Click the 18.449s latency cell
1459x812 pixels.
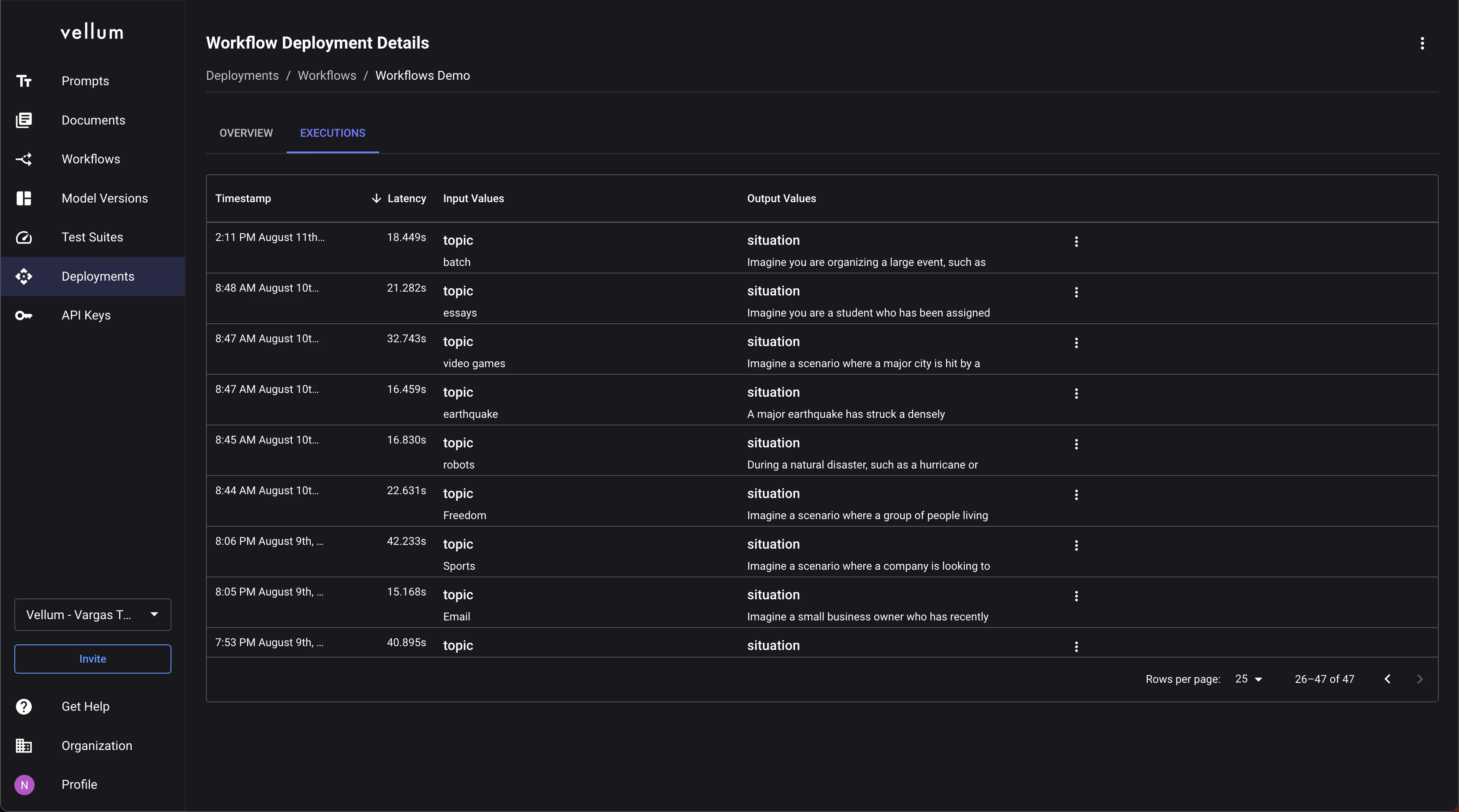coord(407,237)
